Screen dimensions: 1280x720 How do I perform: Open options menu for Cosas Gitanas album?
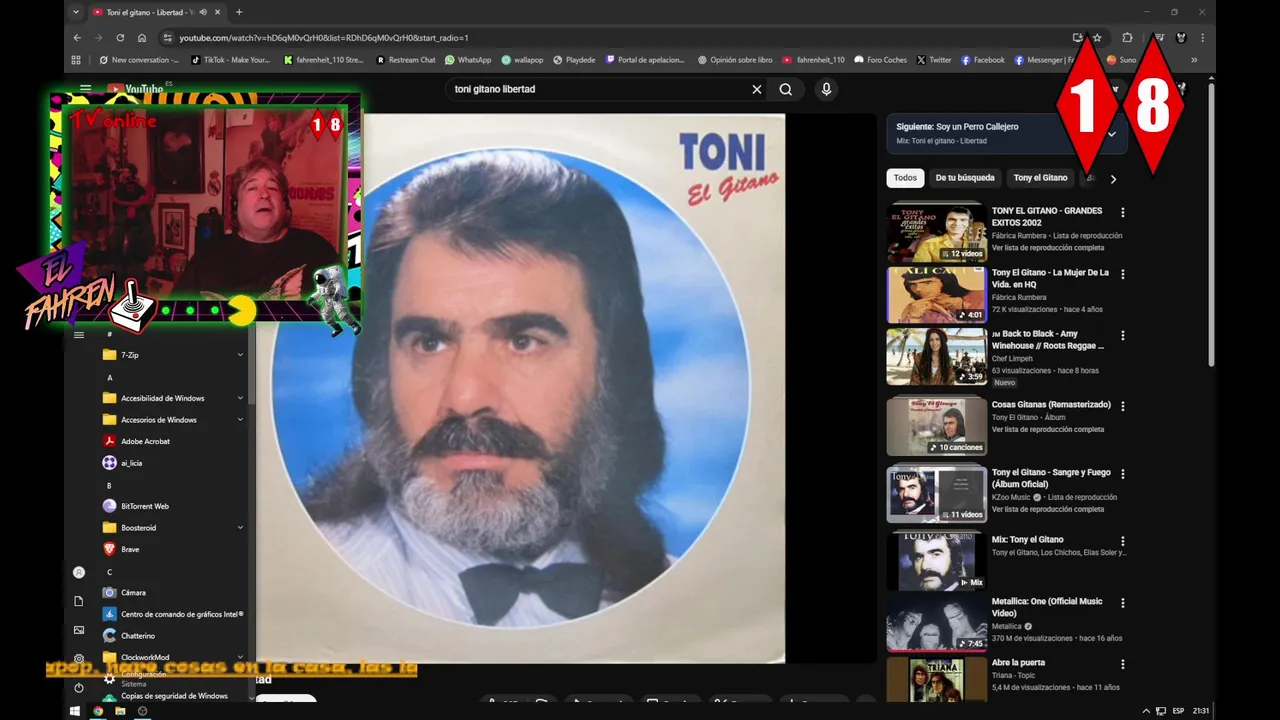pos(1123,406)
